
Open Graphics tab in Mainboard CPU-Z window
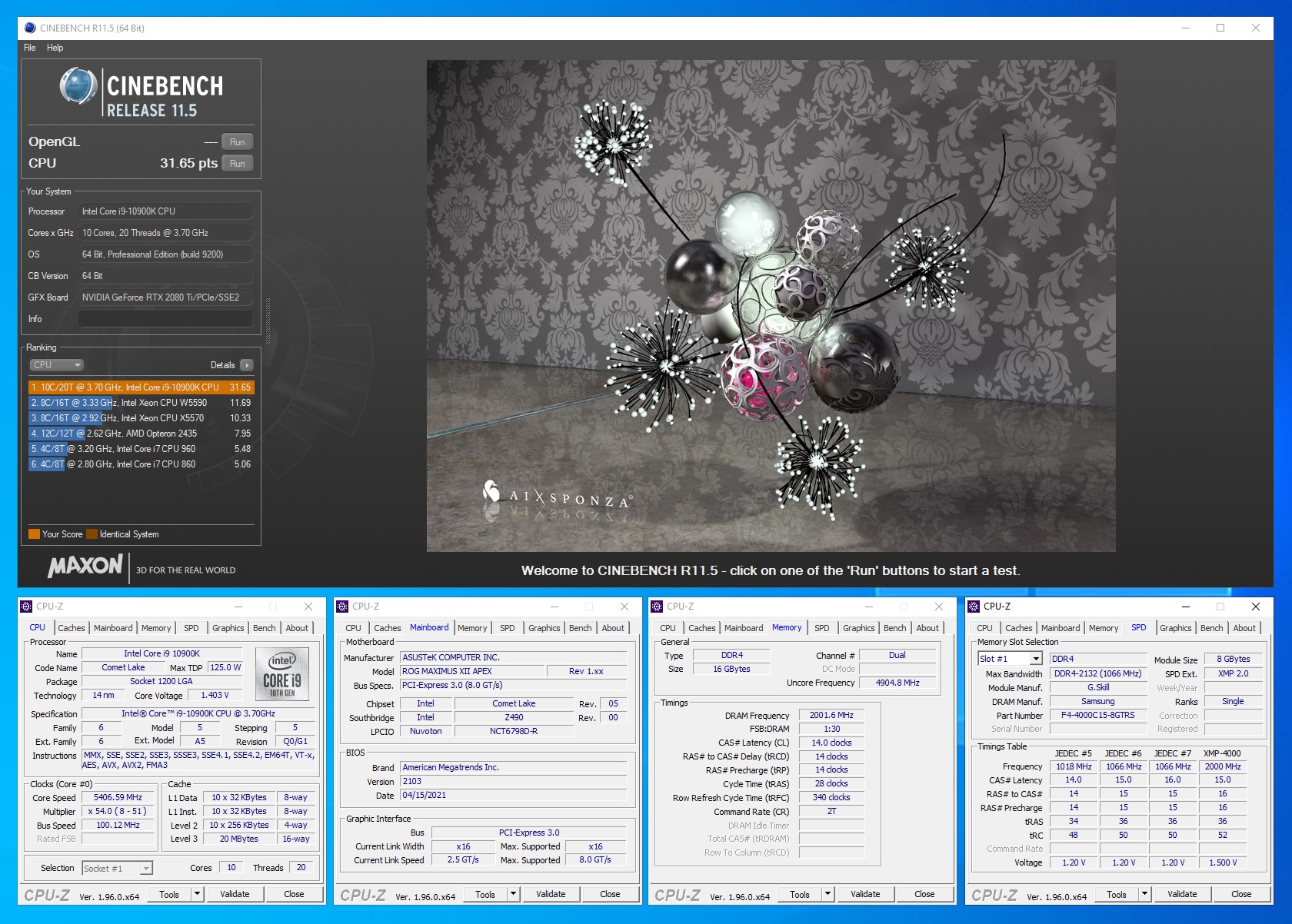(544, 628)
